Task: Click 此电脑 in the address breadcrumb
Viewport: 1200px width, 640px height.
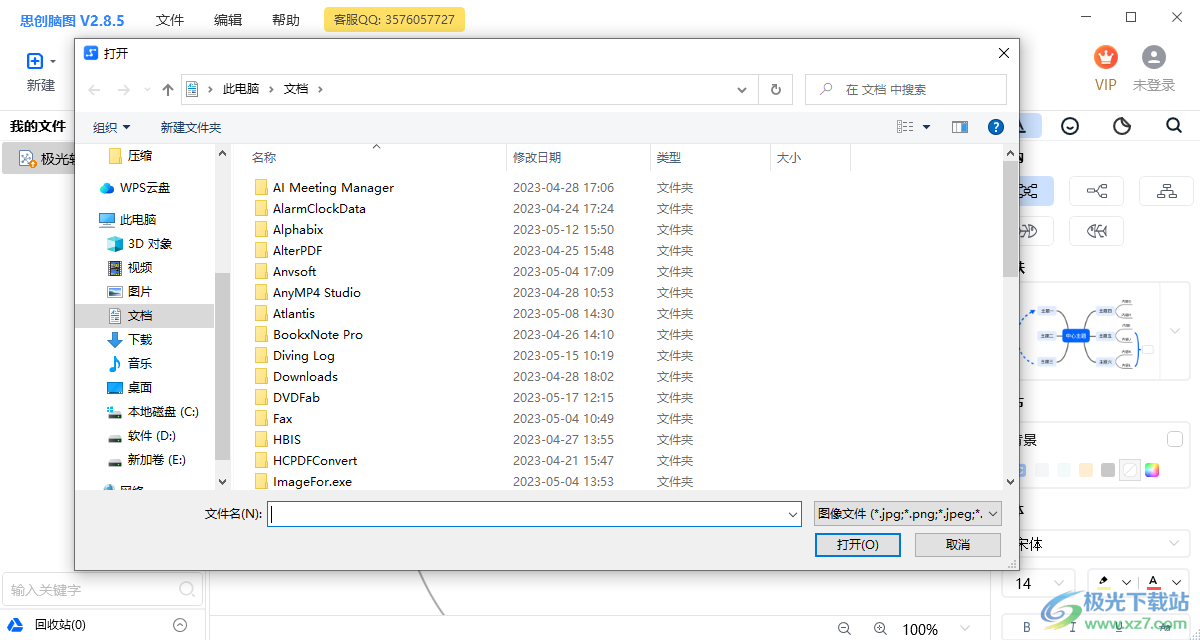Action: tap(241, 89)
